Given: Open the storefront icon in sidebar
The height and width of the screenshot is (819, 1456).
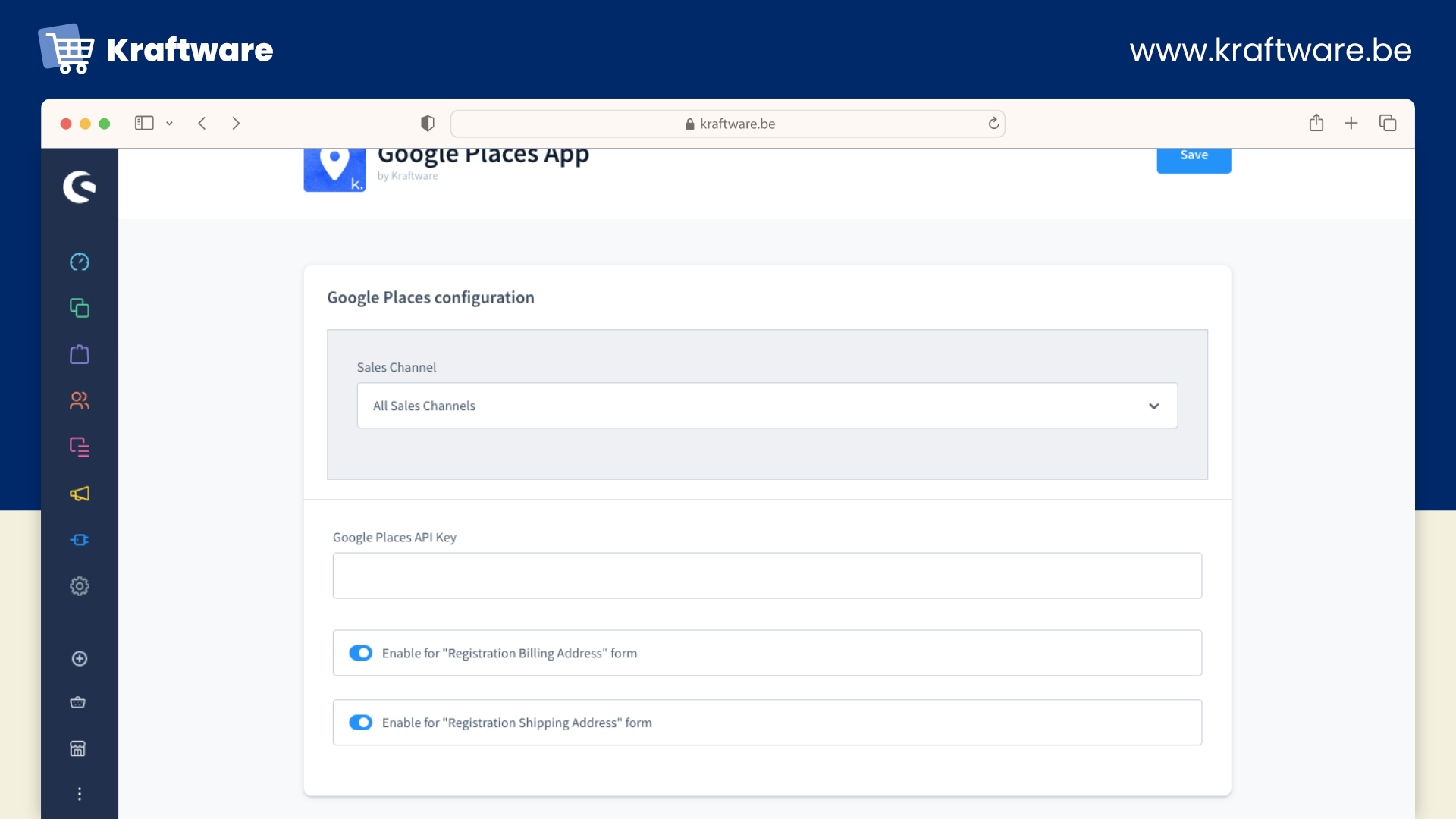Looking at the screenshot, I should tap(78, 748).
